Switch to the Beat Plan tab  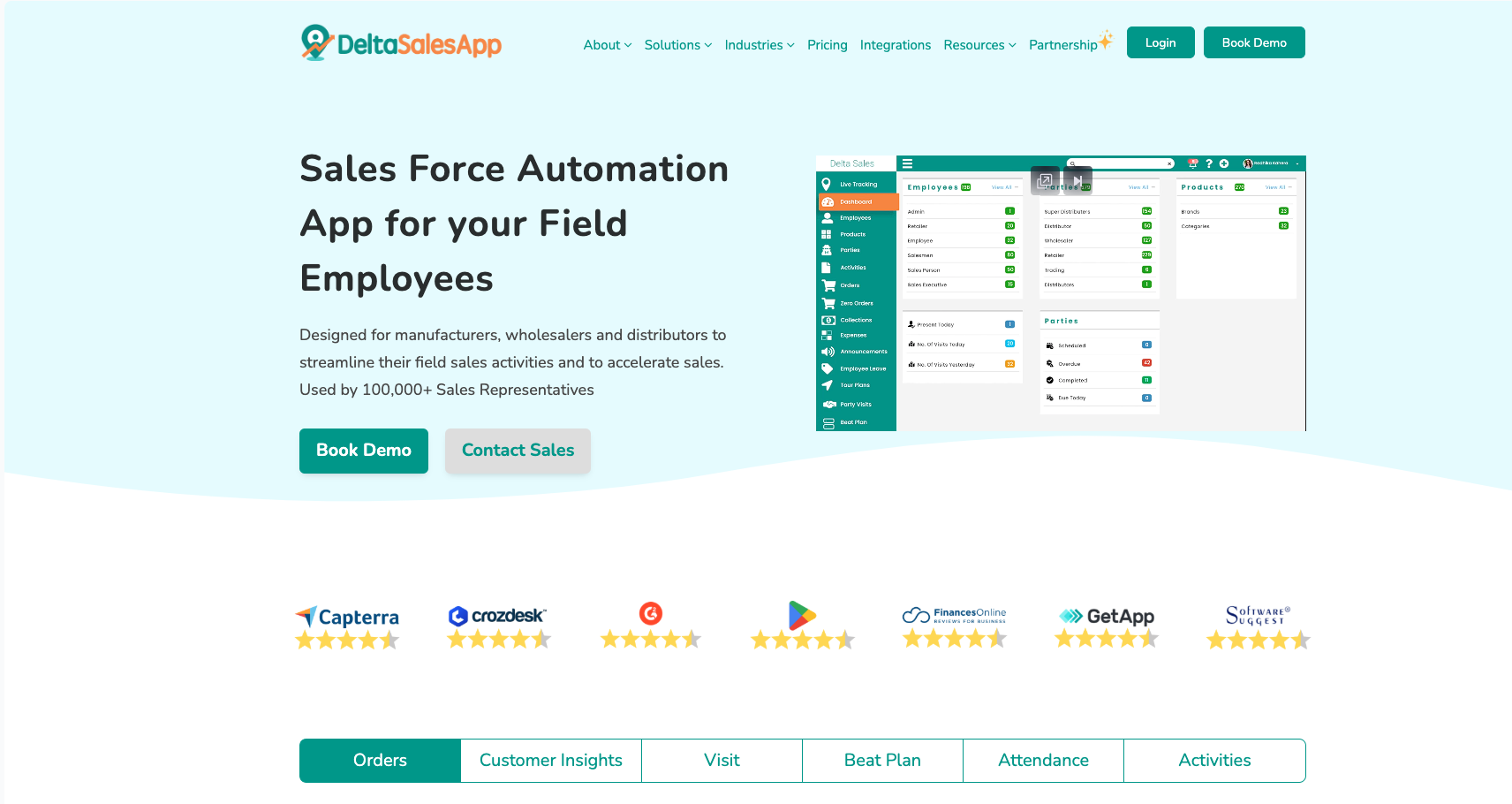point(883,761)
